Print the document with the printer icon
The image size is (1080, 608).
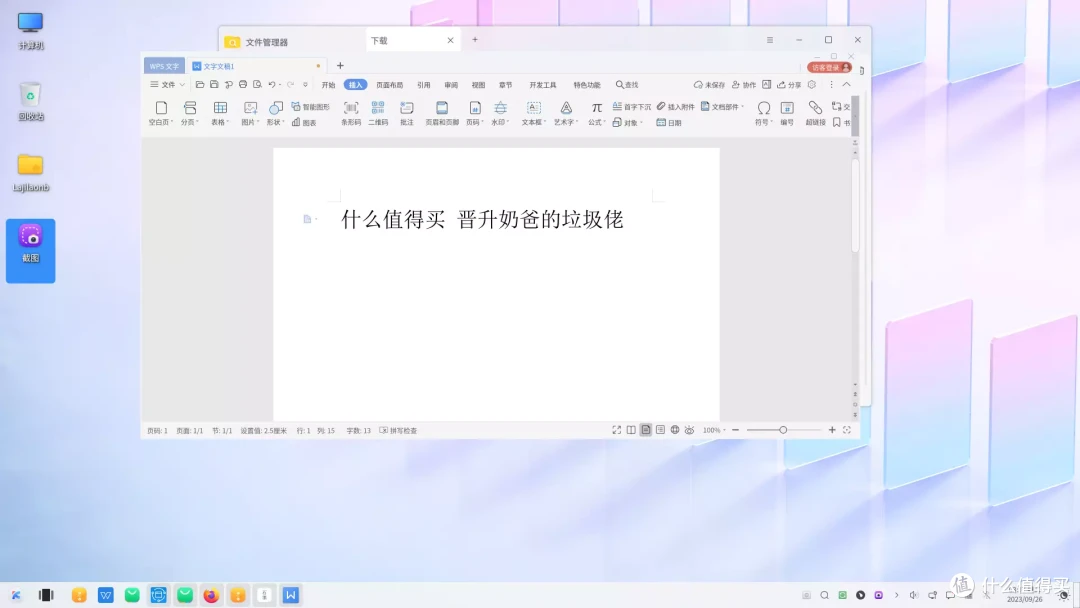(x=242, y=85)
